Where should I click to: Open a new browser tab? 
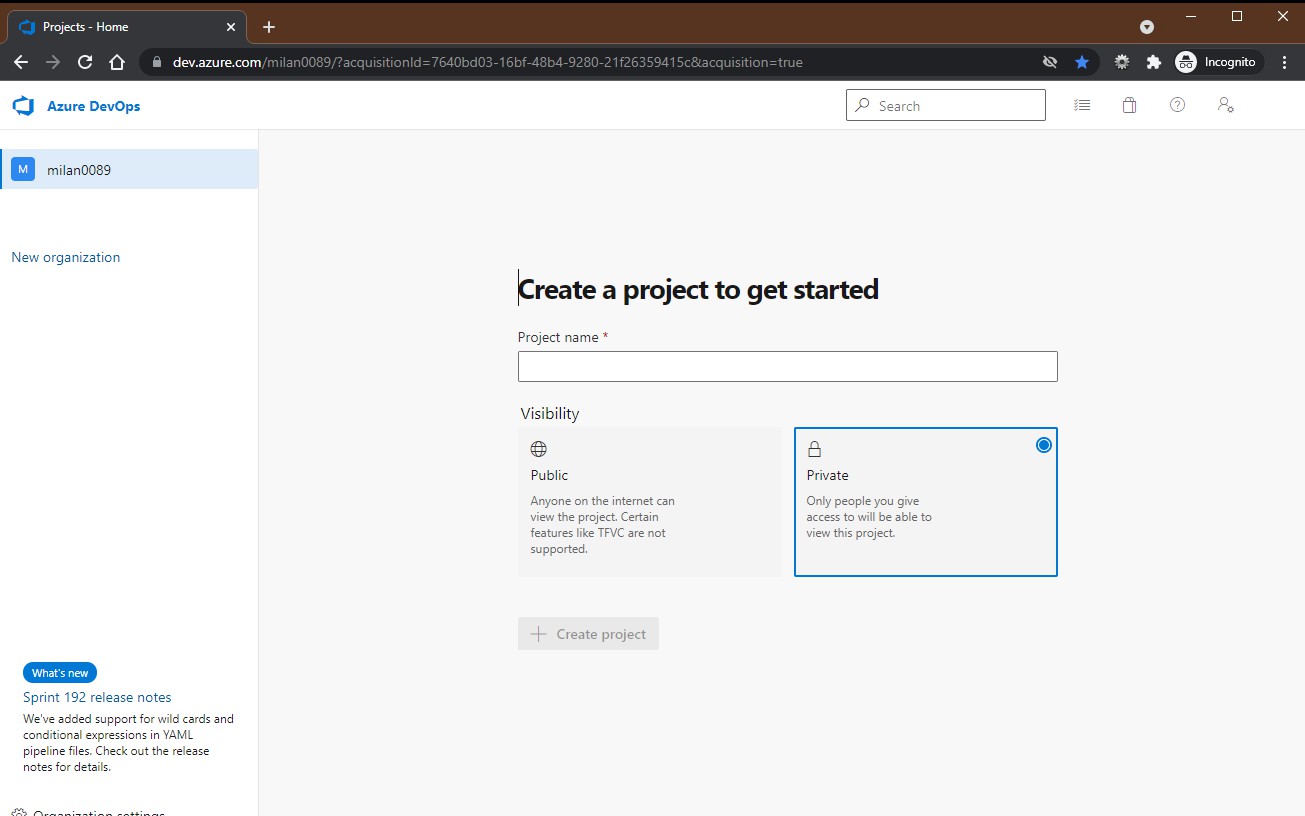pyautogui.click(x=268, y=26)
